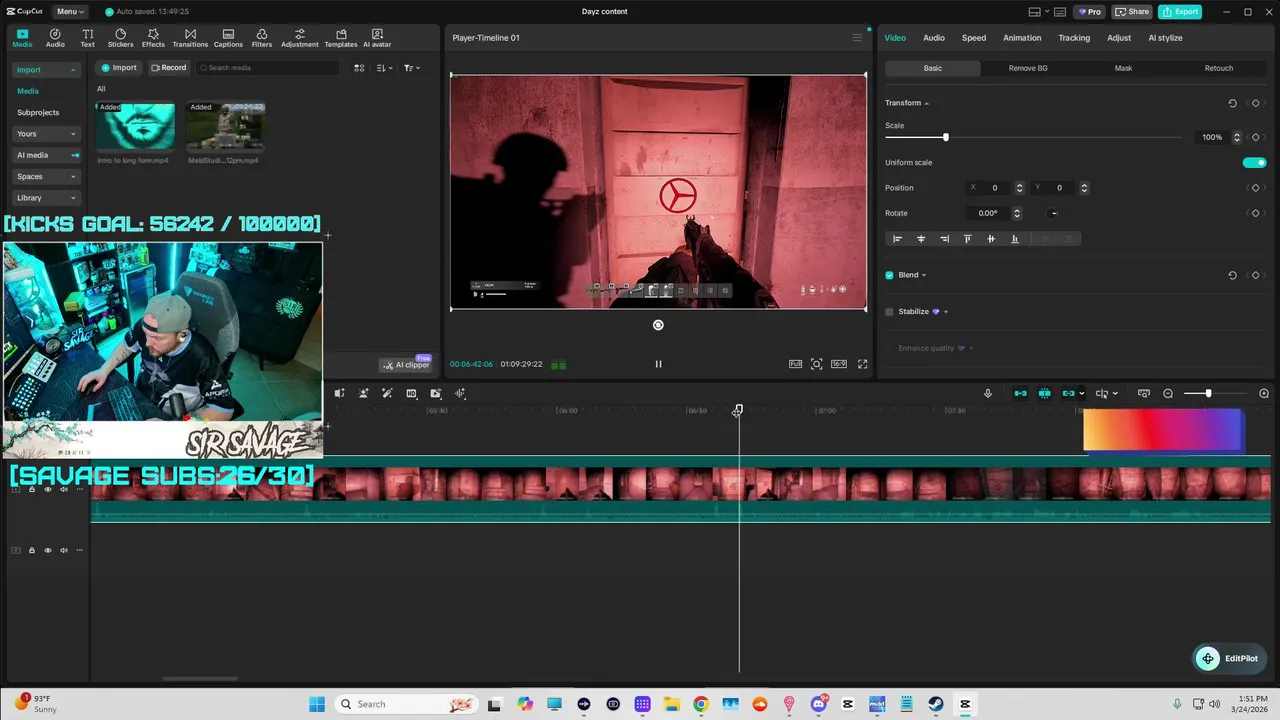
Task: Zoom in the timeline with plus icon
Action: 1264,394
